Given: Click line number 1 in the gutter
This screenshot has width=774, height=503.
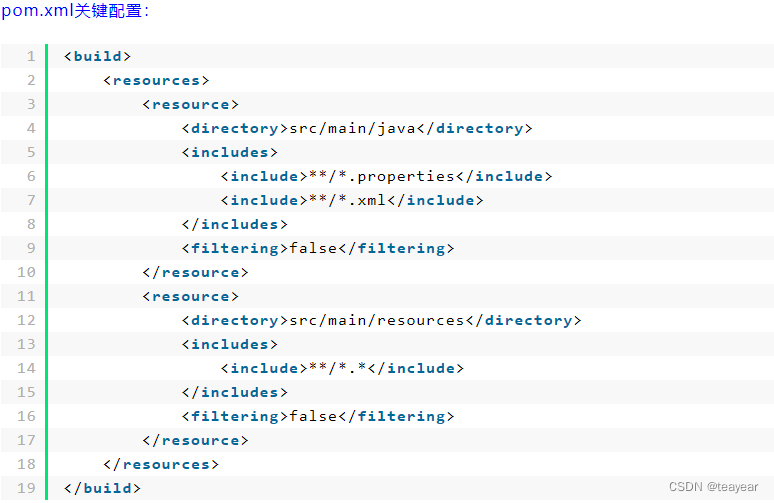Looking at the screenshot, I should (31, 56).
